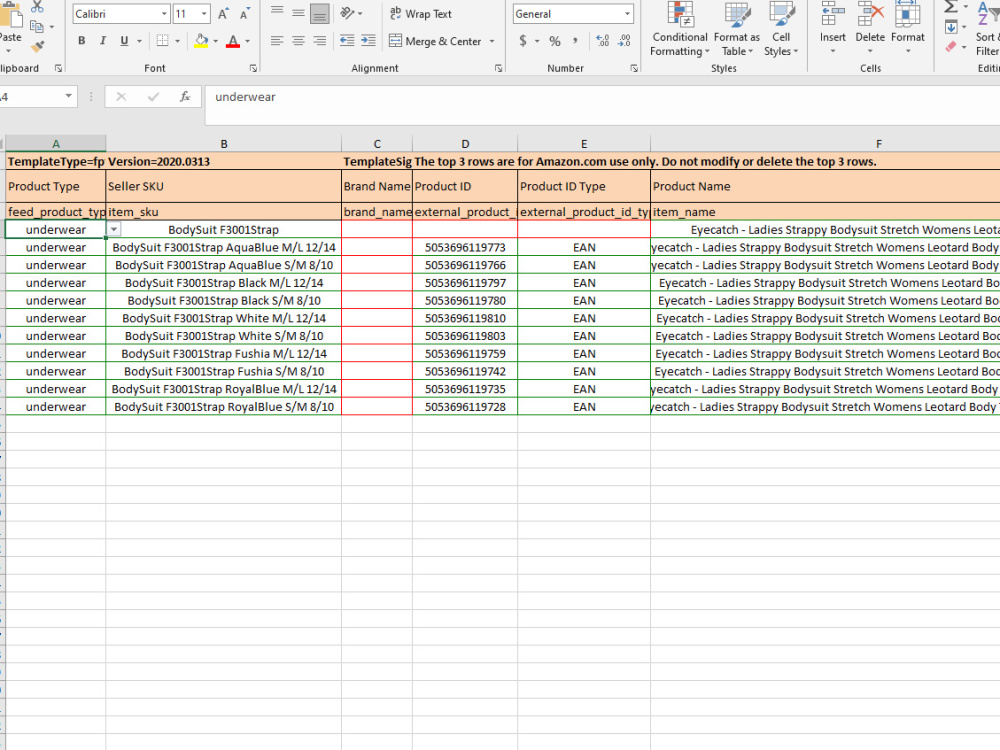
Task: Apply percent style
Action: click(x=555, y=41)
